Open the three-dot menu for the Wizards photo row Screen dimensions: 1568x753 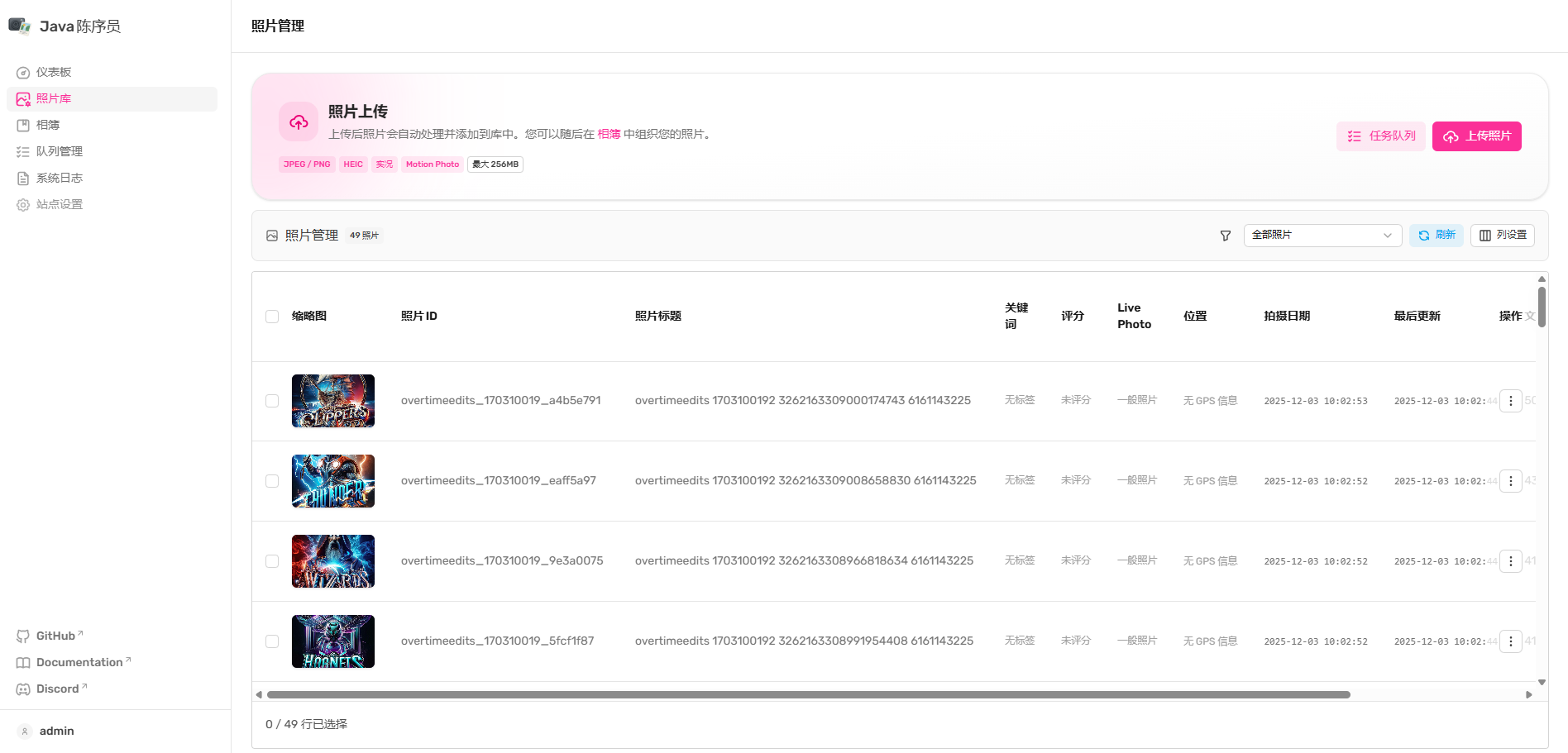1510,561
